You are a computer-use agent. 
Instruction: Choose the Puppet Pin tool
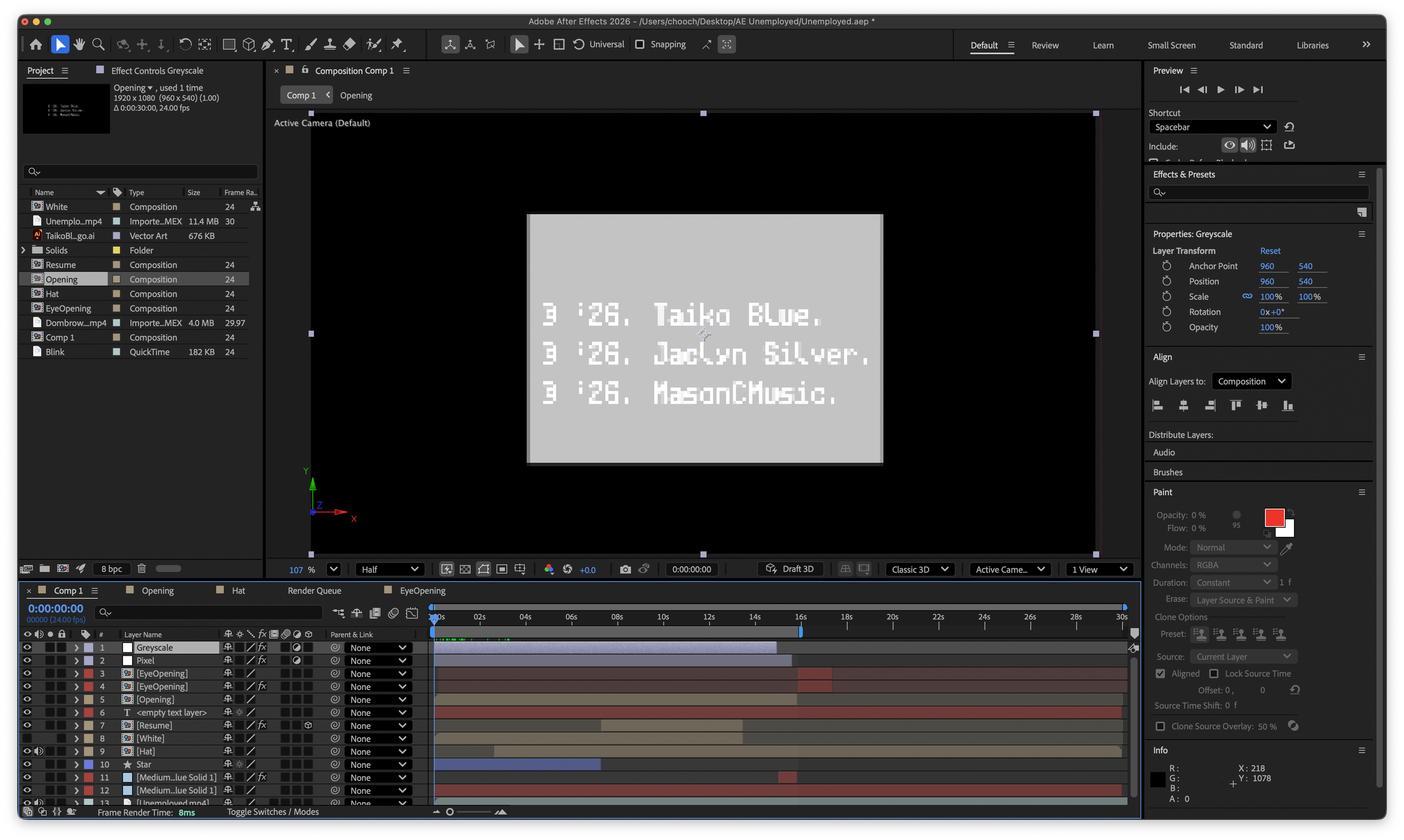tap(398, 44)
